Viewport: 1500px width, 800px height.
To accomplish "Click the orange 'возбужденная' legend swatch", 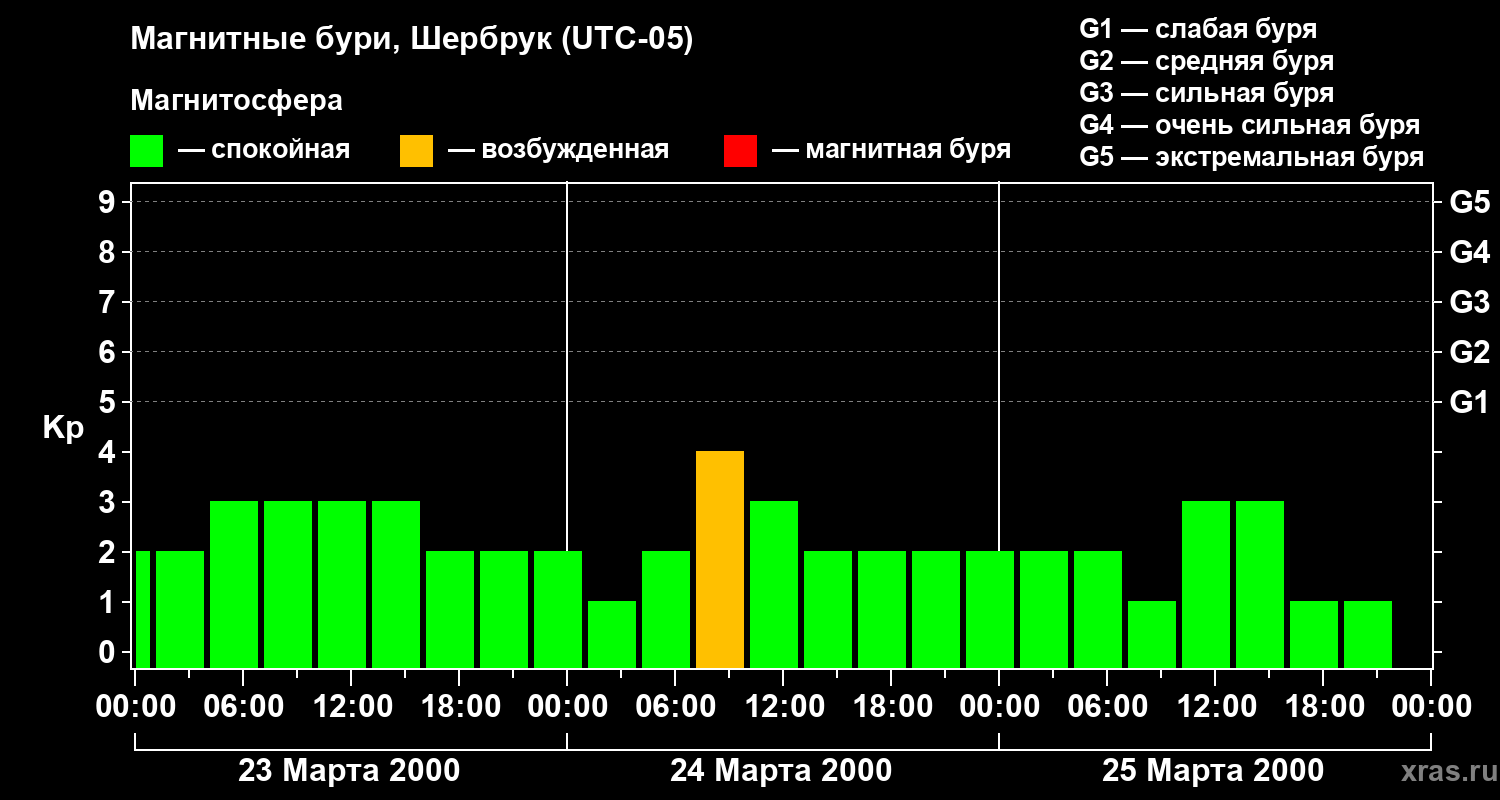I will coord(417,151).
